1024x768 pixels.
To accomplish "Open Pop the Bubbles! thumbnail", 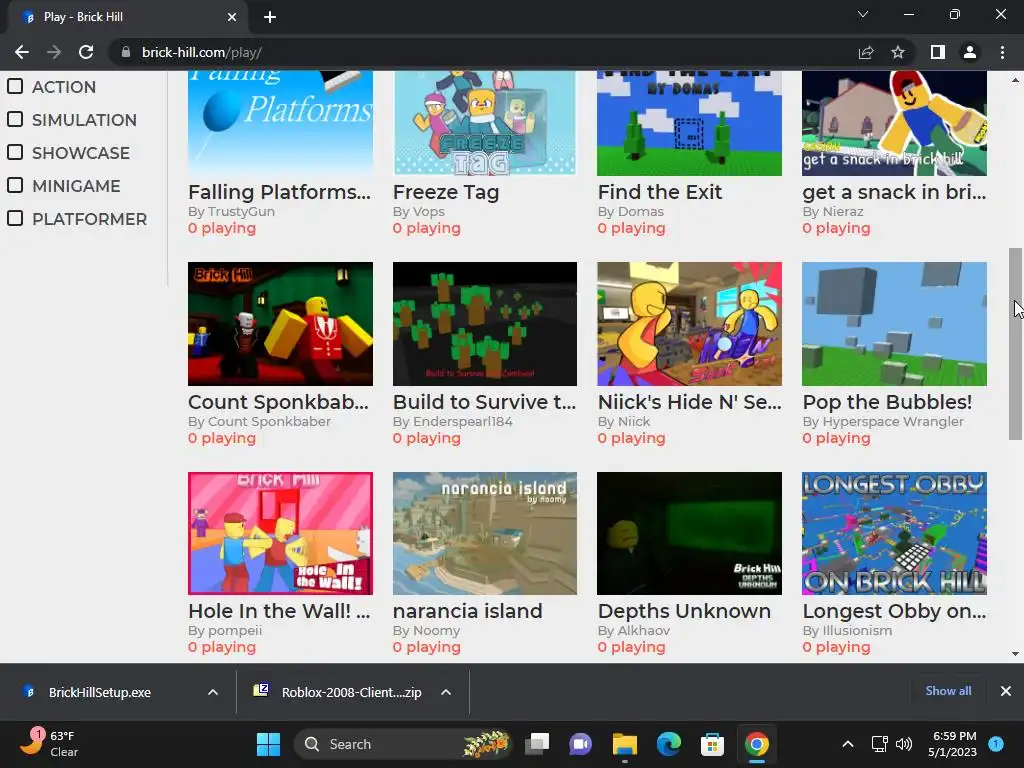I will coord(894,324).
